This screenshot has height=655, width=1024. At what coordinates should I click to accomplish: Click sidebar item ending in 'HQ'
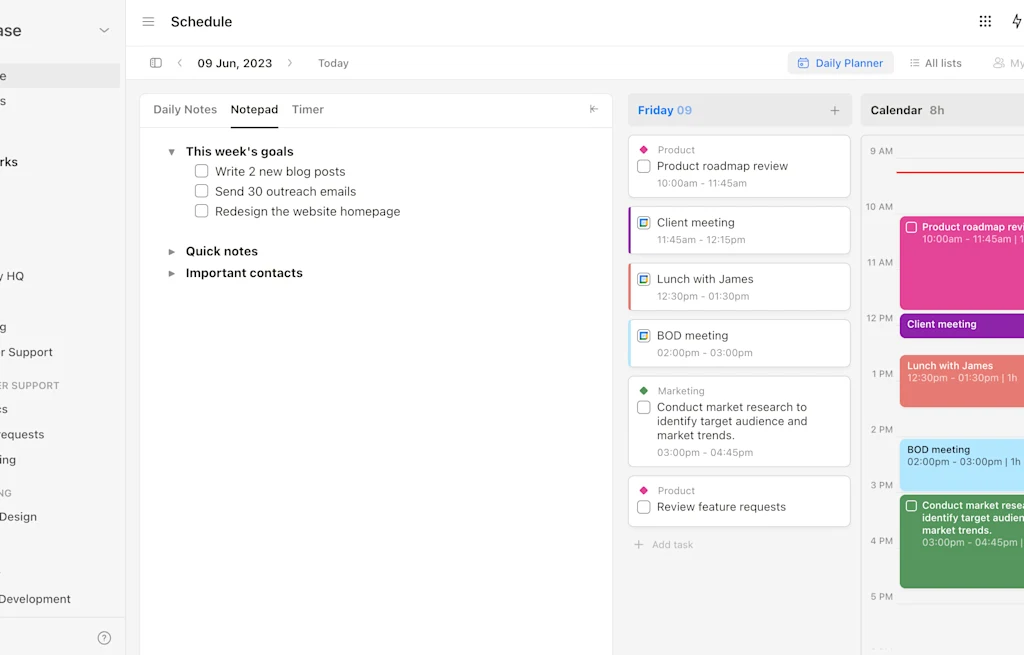pos(12,276)
